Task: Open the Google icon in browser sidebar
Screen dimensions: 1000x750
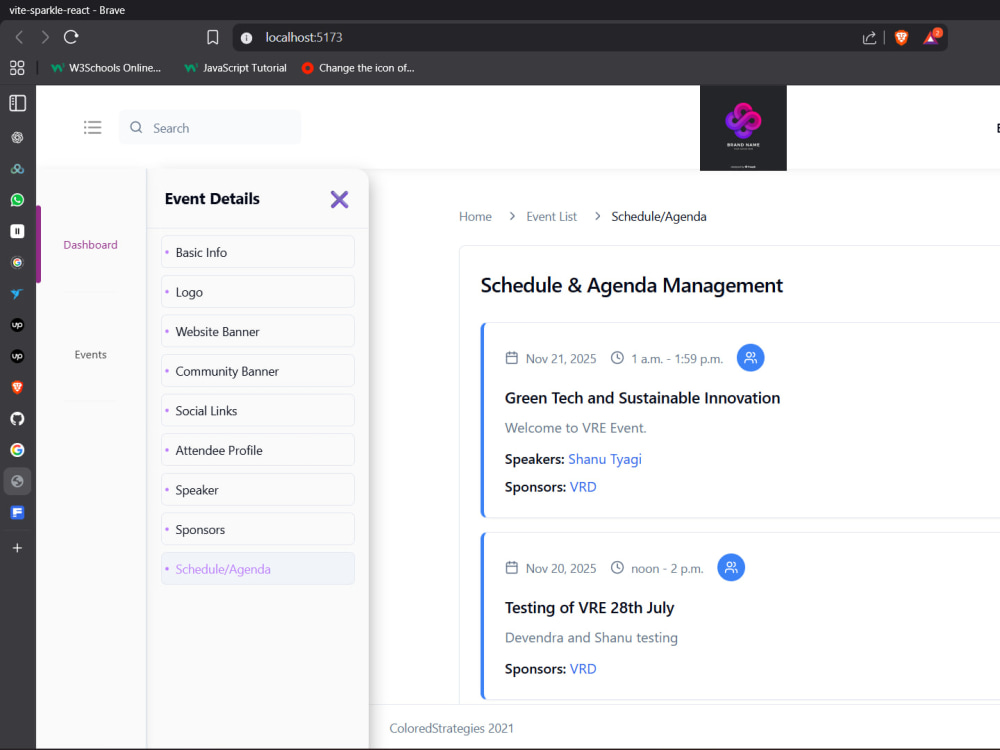Action: [x=17, y=450]
